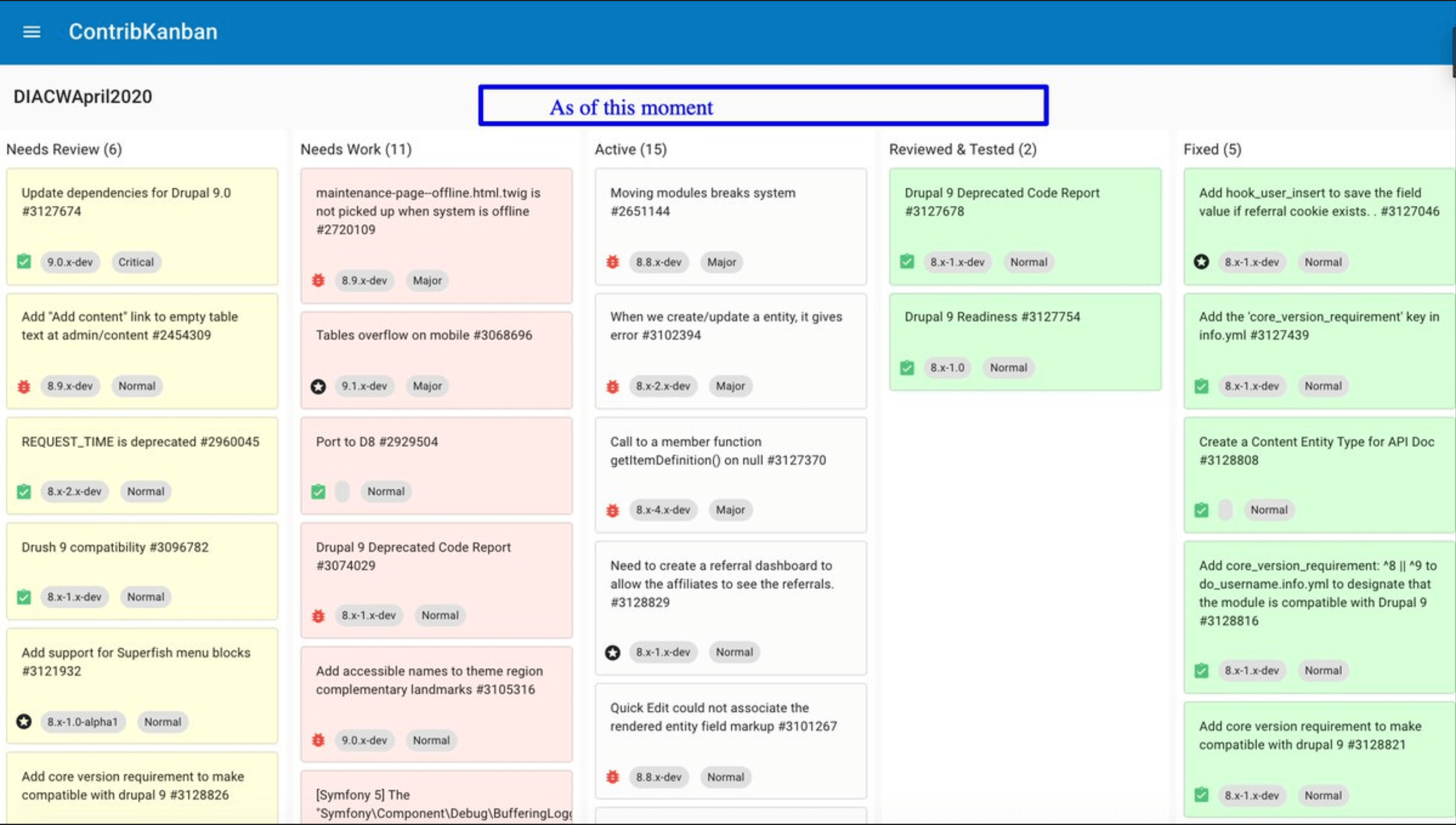Image resolution: width=1456 pixels, height=825 pixels.
Task: Open Drush 9 compatibility #3096782 card
Action: click(115, 547)
